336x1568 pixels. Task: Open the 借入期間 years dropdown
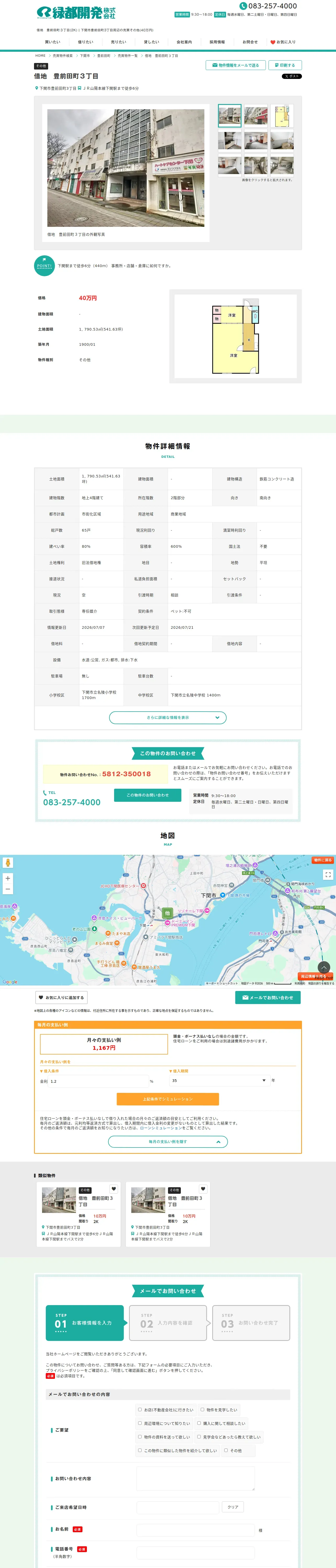click(220, 1080)
